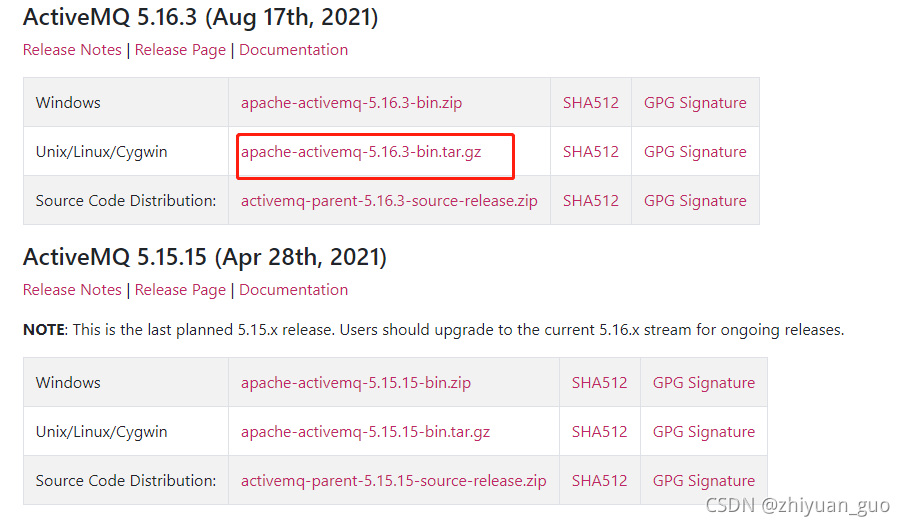Open SHA512 for 5.16.3 Source Code row
905x526 pixels.
click(x=590, y=201)
